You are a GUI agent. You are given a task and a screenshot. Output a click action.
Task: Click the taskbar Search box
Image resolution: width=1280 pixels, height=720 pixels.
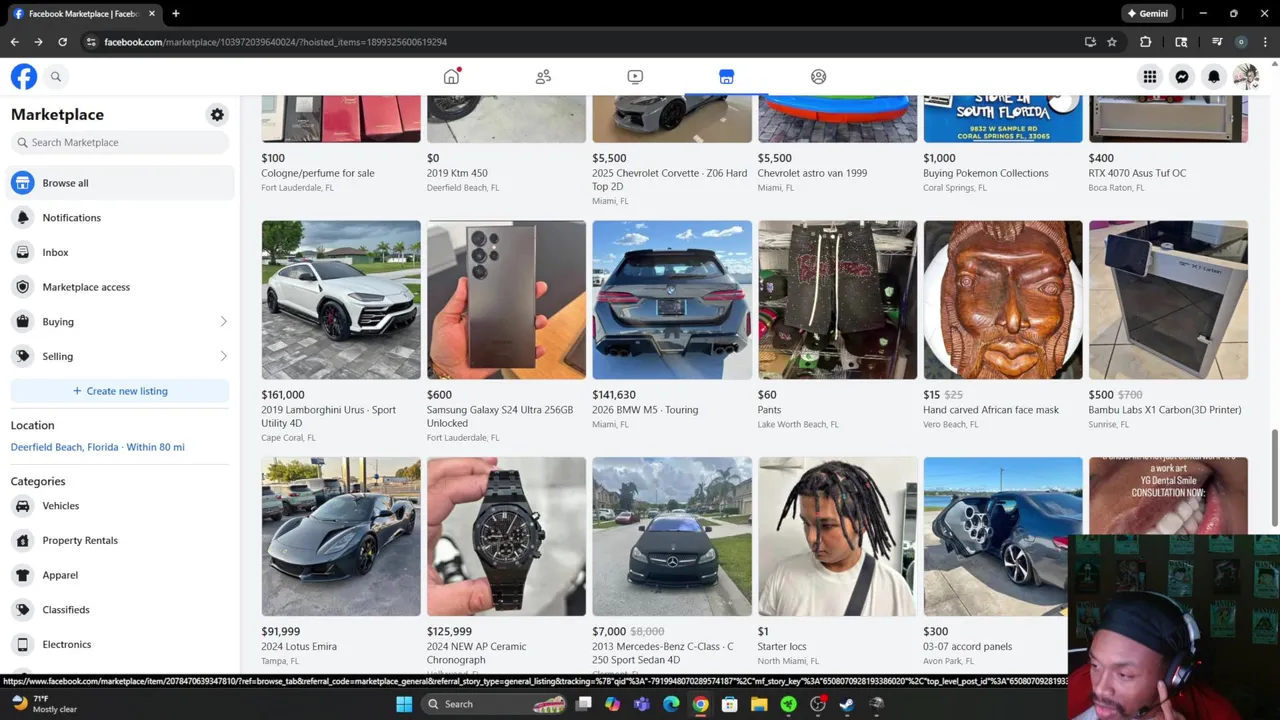[x=493, y=704]
